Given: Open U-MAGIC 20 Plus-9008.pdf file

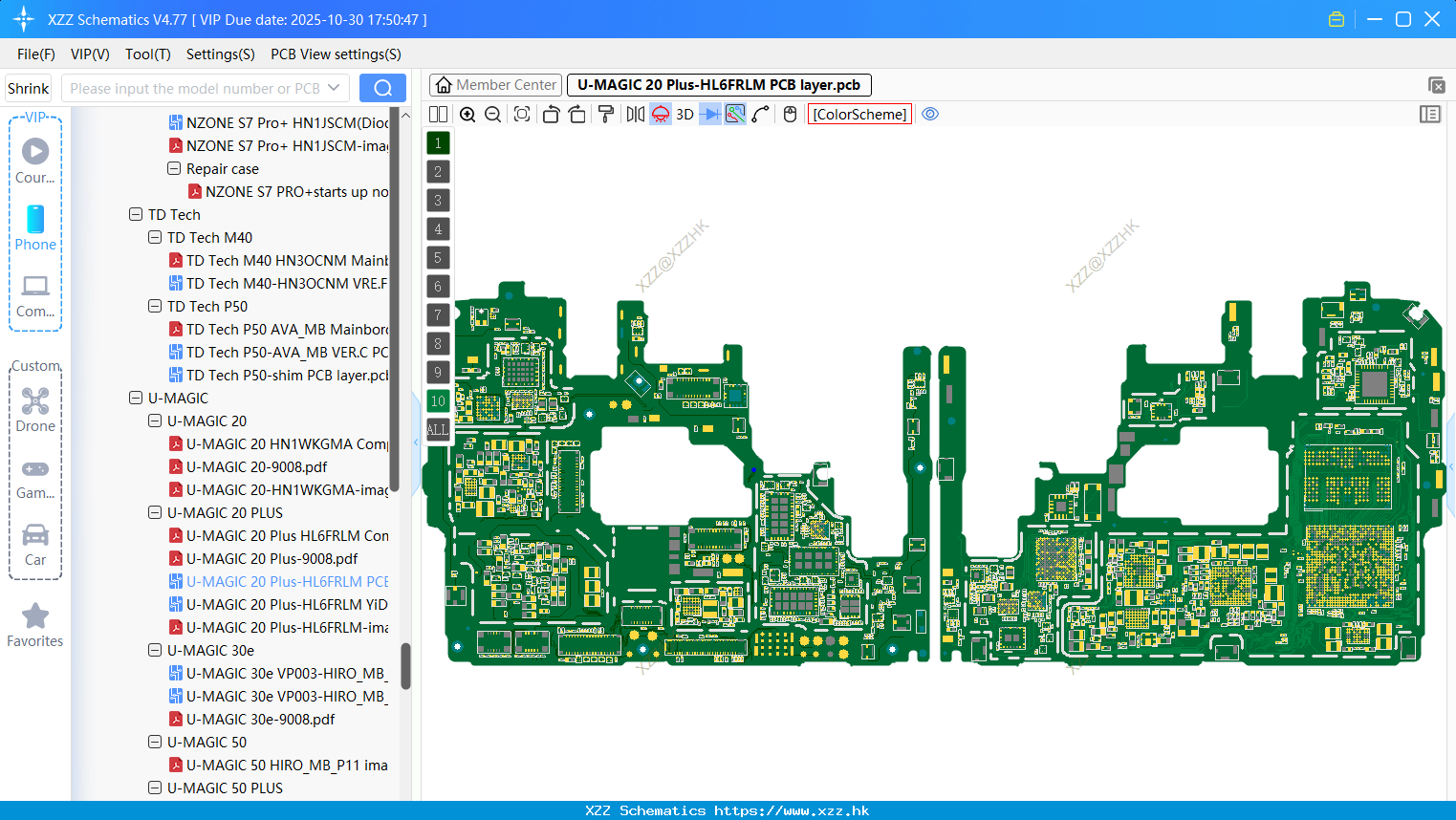Looking at the screenshot, I should (272, 558).
